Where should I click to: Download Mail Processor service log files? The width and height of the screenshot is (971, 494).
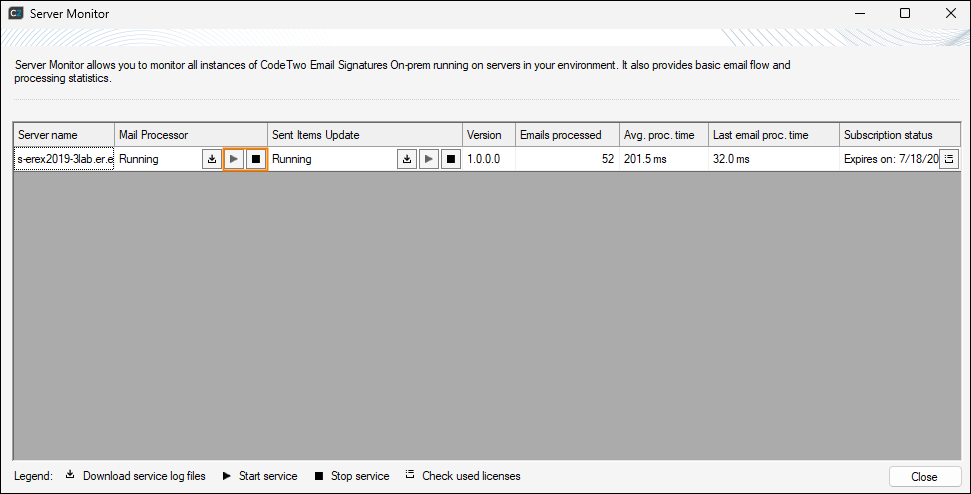tap(212, 159)
